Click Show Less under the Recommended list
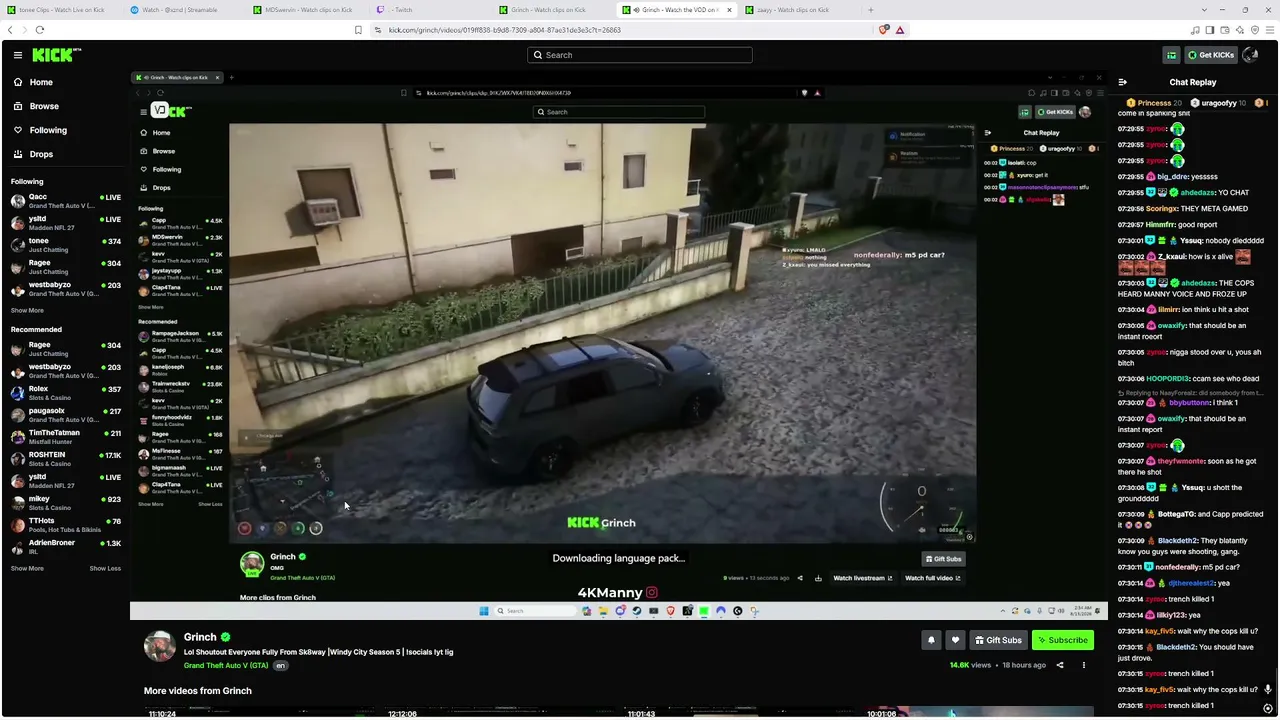1280x720 pixels. click(x=105, y=568)
